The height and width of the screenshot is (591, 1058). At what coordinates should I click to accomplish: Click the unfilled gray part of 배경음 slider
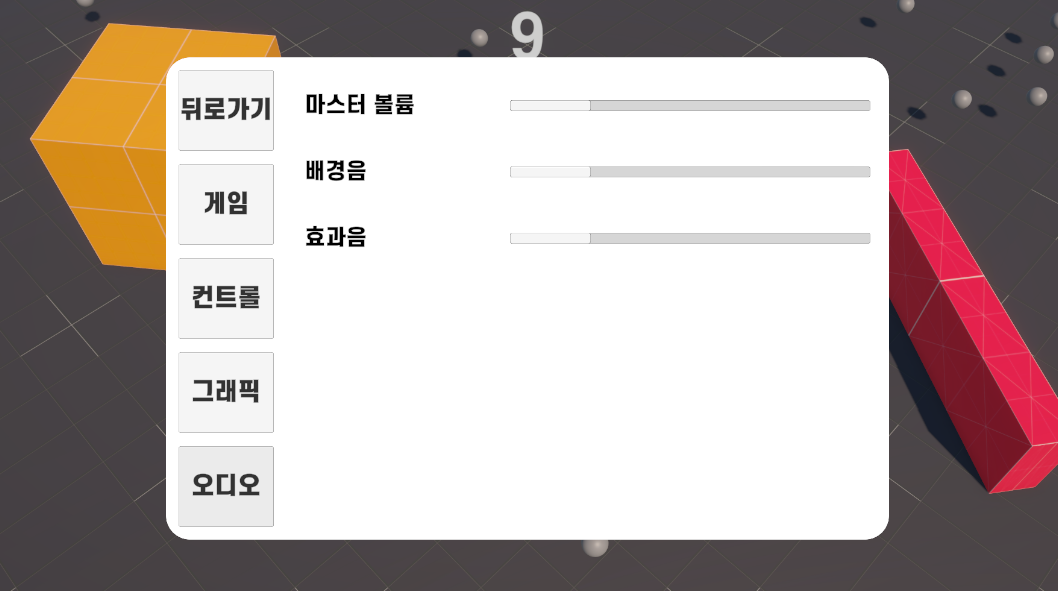click(730, 172)
